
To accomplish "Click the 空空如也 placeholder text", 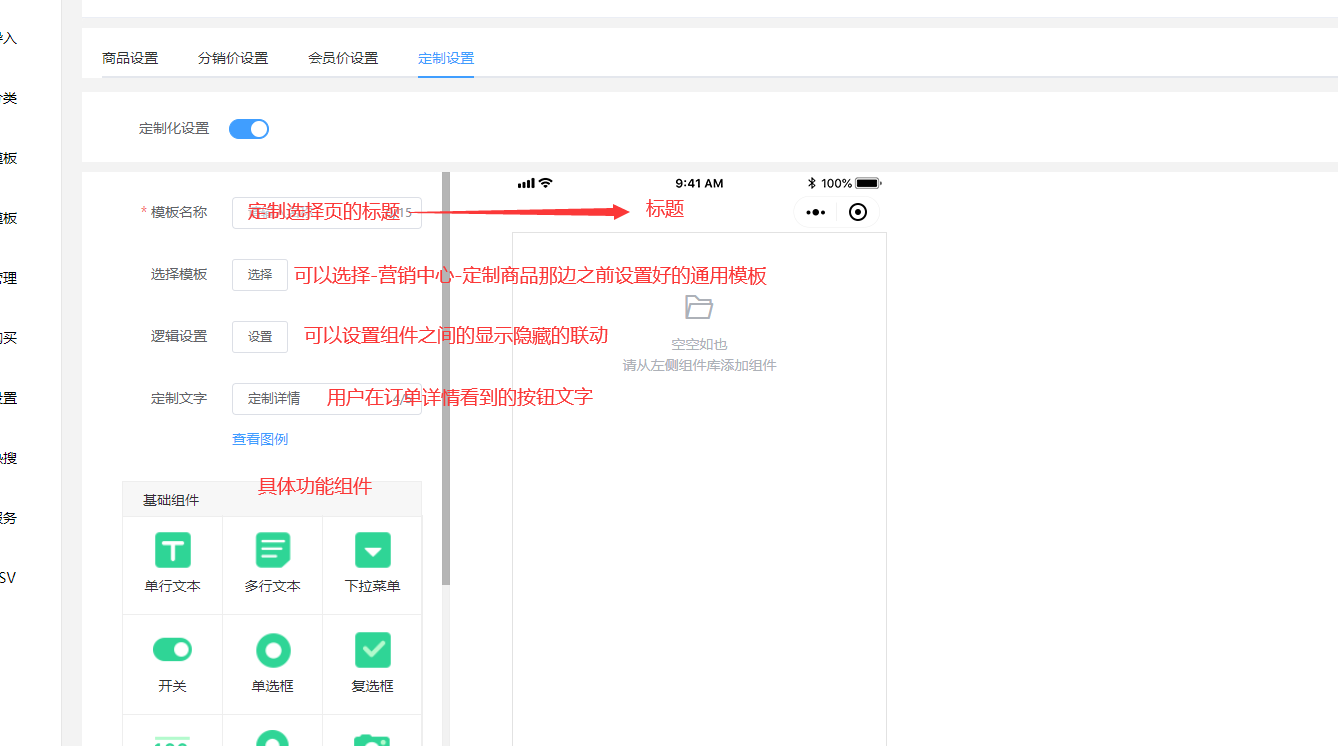I will (x=699, y=344).
